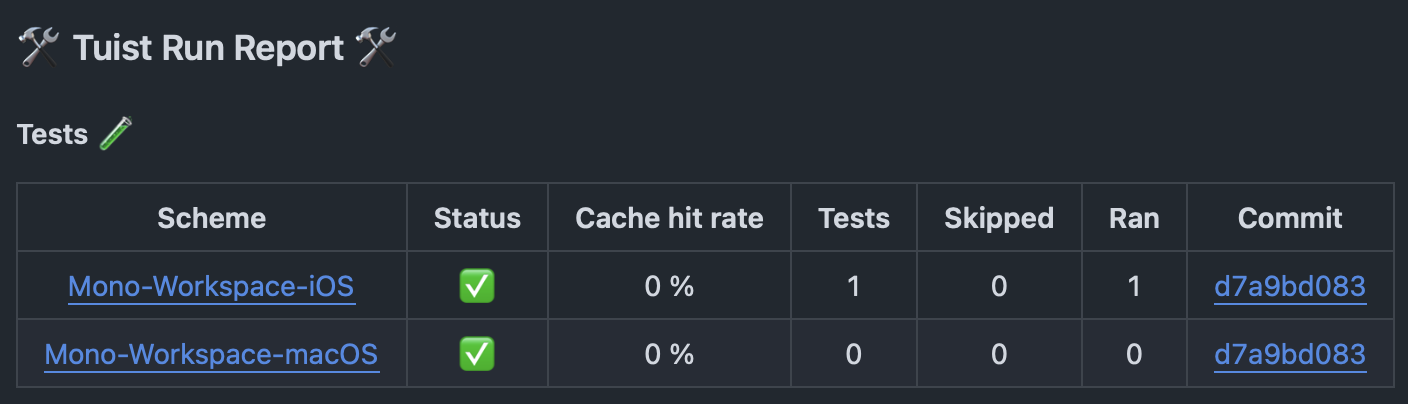Select the cache hit rate value for Mono-Workspace-iOS
Screen dimensions: 1408x404
[669, 287]
